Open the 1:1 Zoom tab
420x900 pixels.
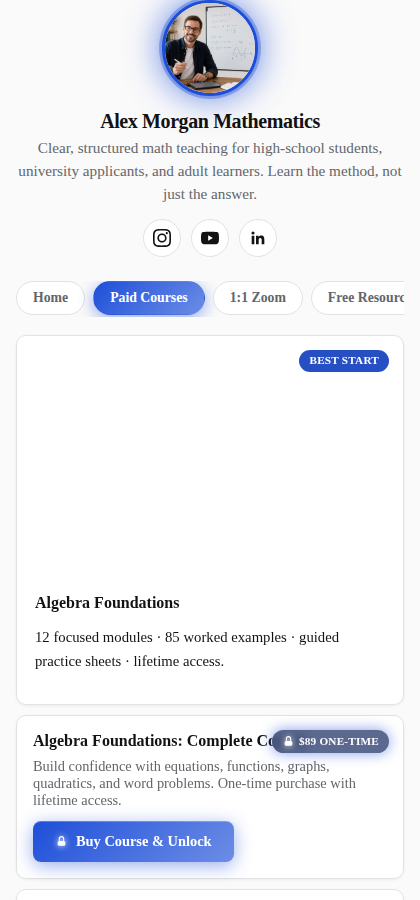coord(258,298)
